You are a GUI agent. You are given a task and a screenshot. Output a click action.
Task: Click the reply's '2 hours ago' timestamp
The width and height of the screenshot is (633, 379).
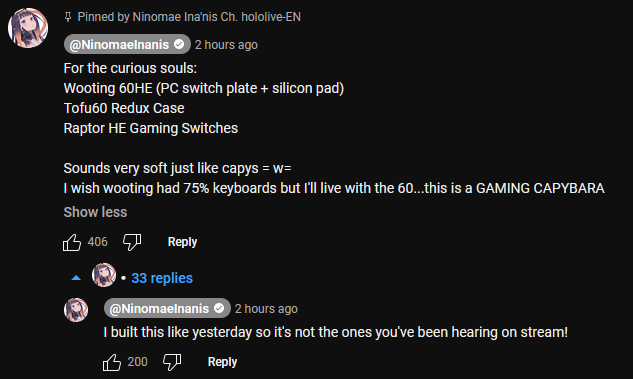pos(266,309)
